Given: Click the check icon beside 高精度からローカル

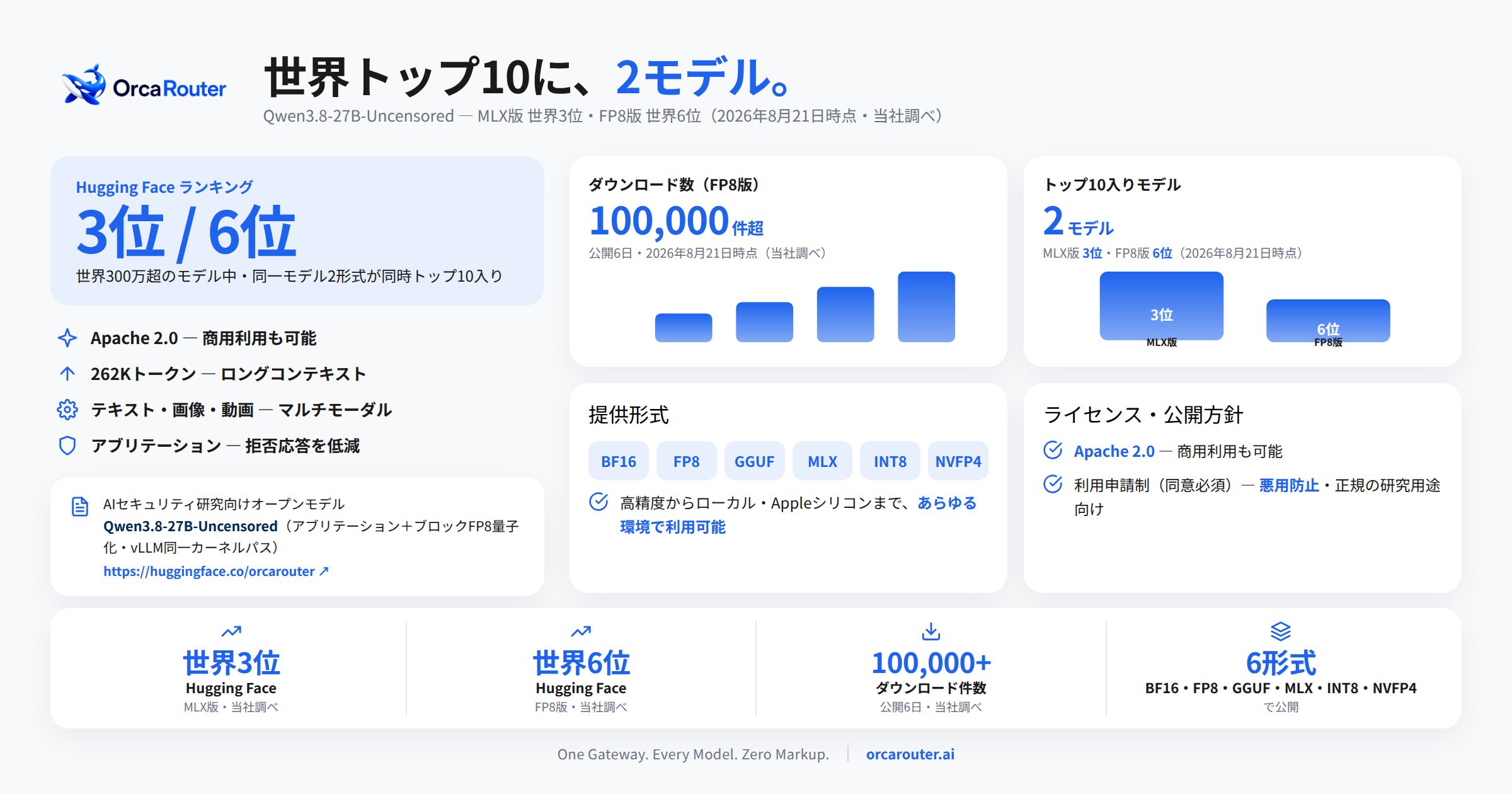Looking at the screenshot, I should coord(598,502).
